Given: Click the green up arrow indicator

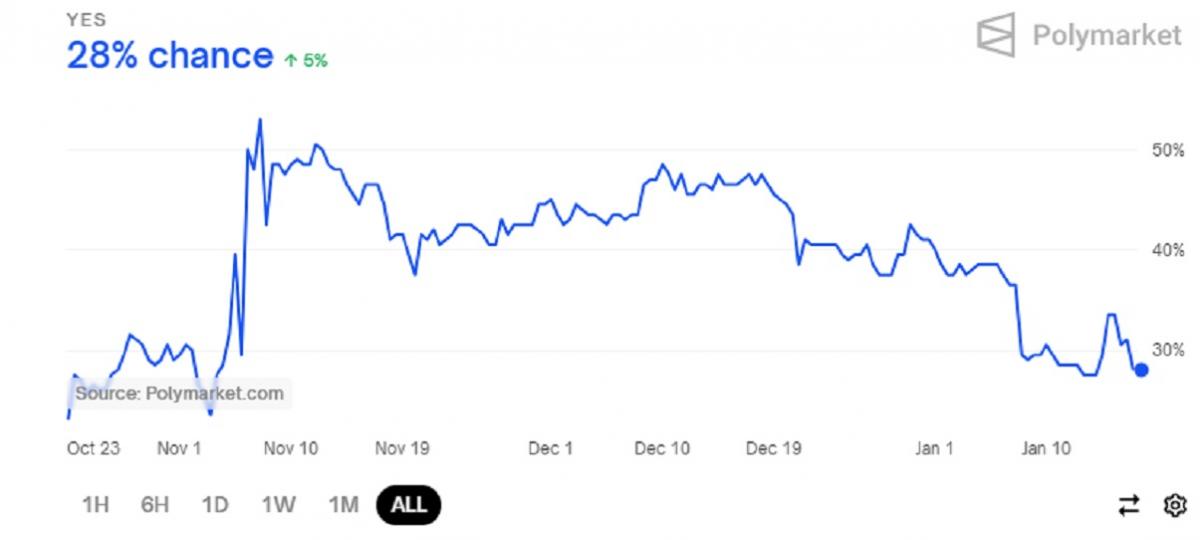Looking at the screenshot, I should tap(289, 60).
